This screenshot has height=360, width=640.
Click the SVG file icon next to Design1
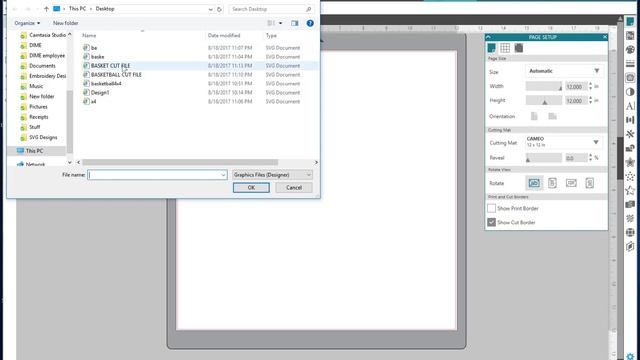pyautogui.click(x=86, y=92)
